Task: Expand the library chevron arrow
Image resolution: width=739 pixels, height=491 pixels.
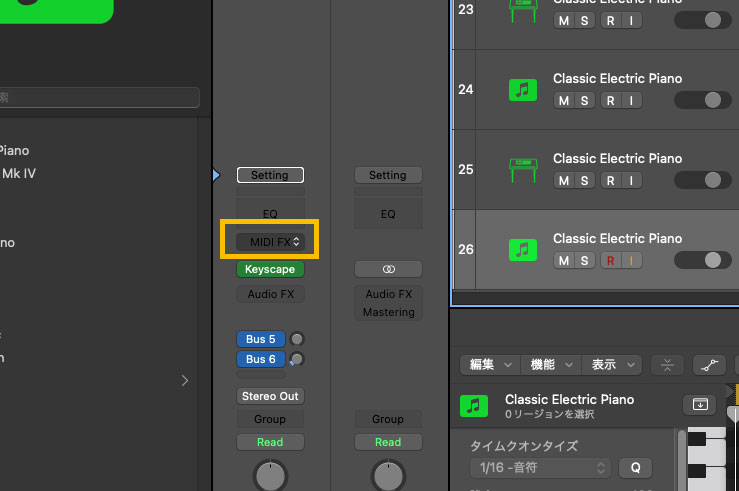Action: pyautogui.click(x=185, y=380)
